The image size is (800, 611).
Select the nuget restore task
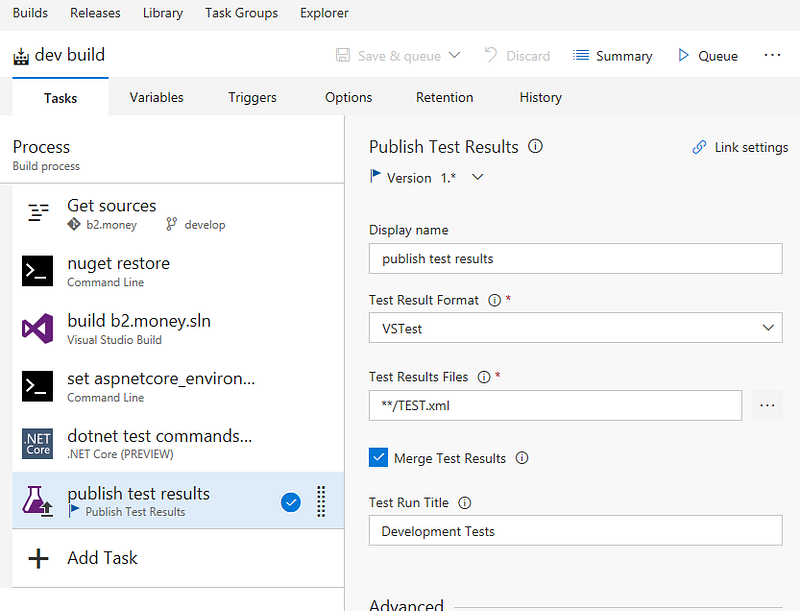[x=178, y=271]
